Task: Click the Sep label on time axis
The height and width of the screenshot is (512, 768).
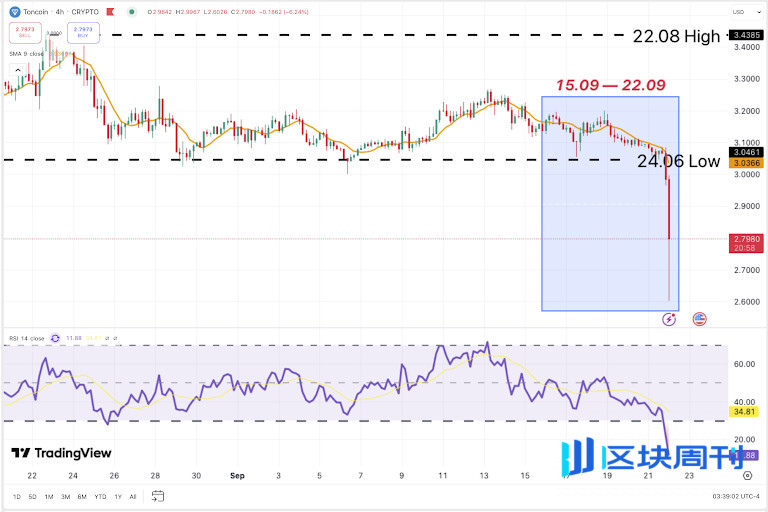Action: pyautogui.click(x=238, y=476)
